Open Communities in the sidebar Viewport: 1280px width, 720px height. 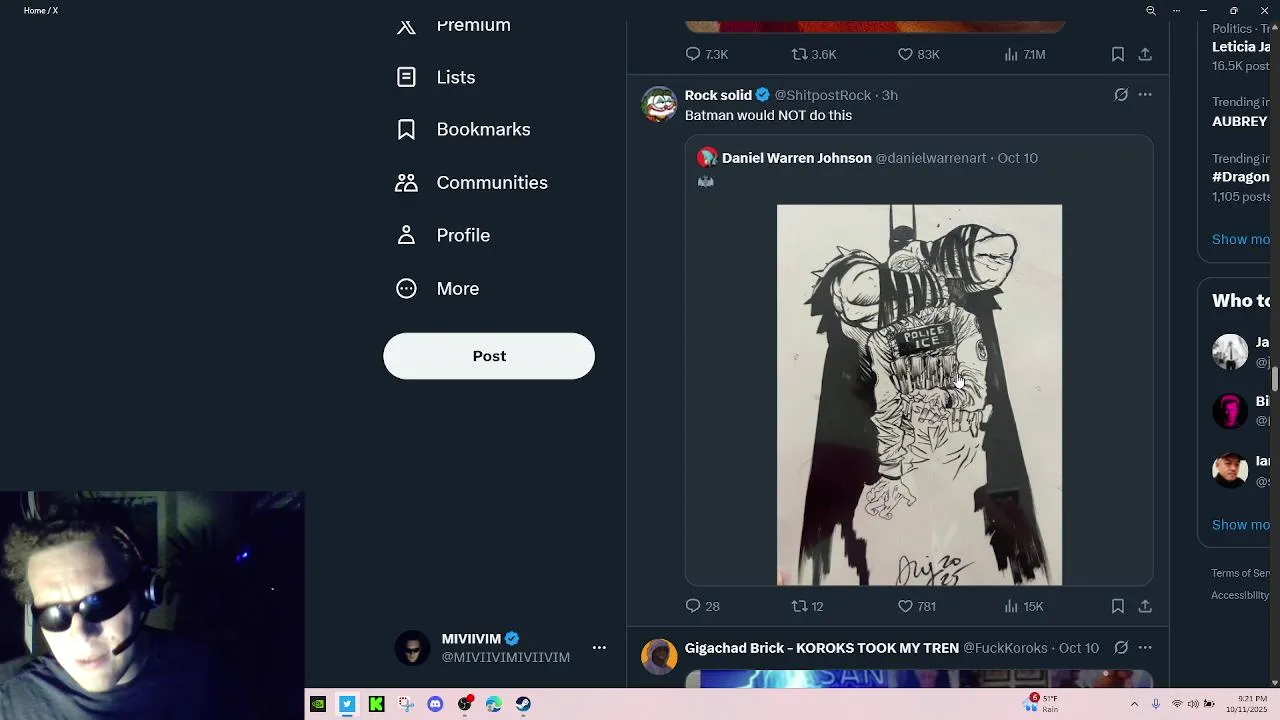click(471, 182)
